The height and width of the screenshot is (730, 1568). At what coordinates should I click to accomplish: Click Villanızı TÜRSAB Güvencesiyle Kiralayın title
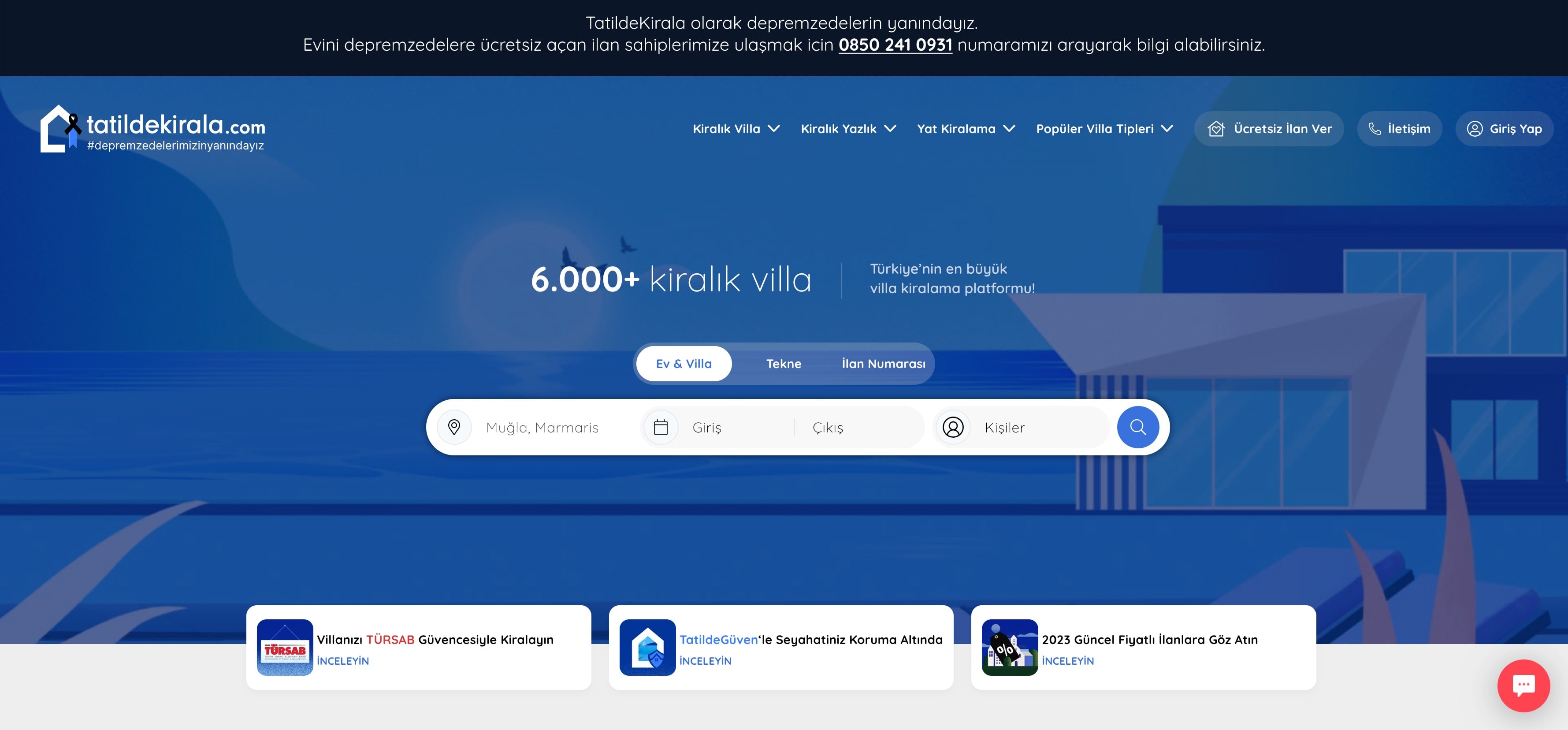coord(435,639)
